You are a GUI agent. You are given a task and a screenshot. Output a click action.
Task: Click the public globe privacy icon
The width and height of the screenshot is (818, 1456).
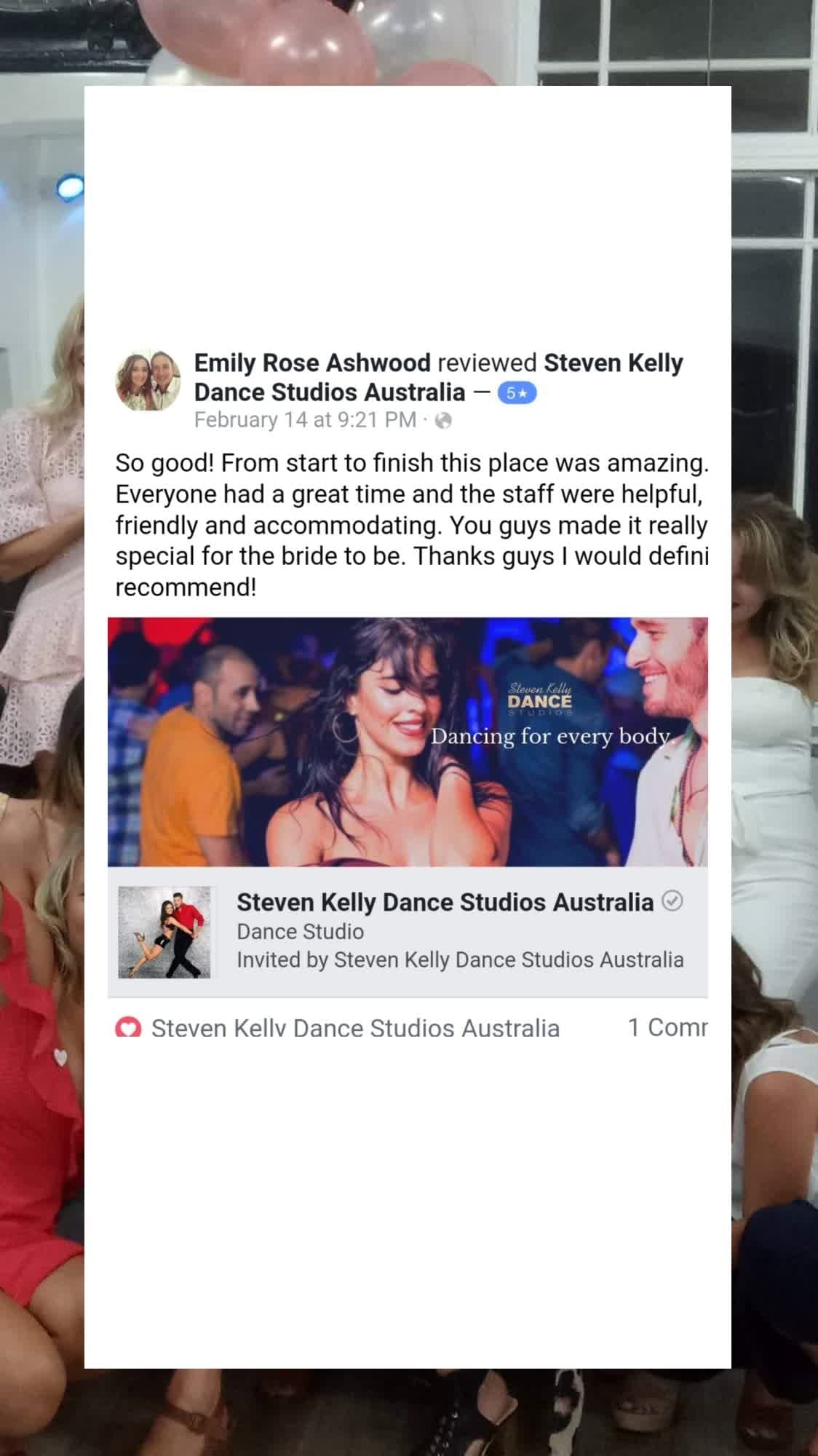click(x=443, y=421)
